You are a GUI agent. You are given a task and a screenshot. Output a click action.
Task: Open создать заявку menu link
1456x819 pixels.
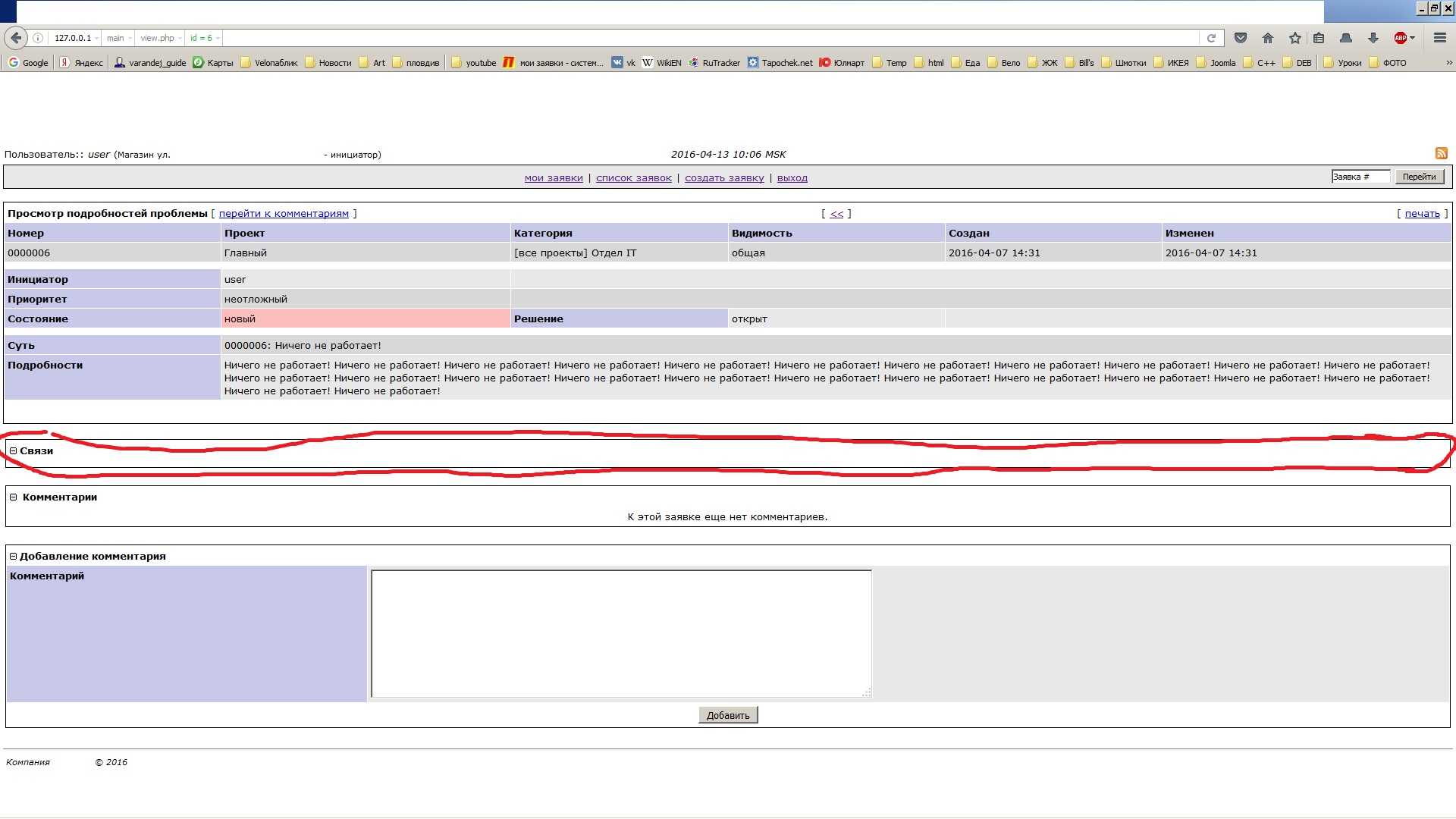click(x=724, y=178)
